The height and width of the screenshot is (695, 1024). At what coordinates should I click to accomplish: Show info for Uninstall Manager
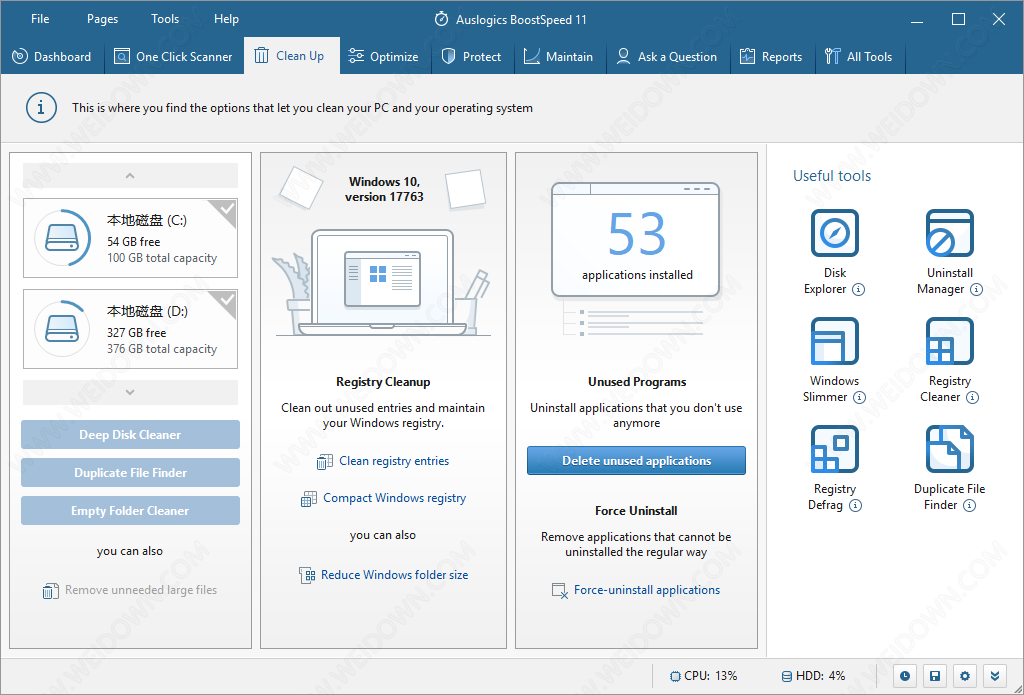tap(976, 289)
